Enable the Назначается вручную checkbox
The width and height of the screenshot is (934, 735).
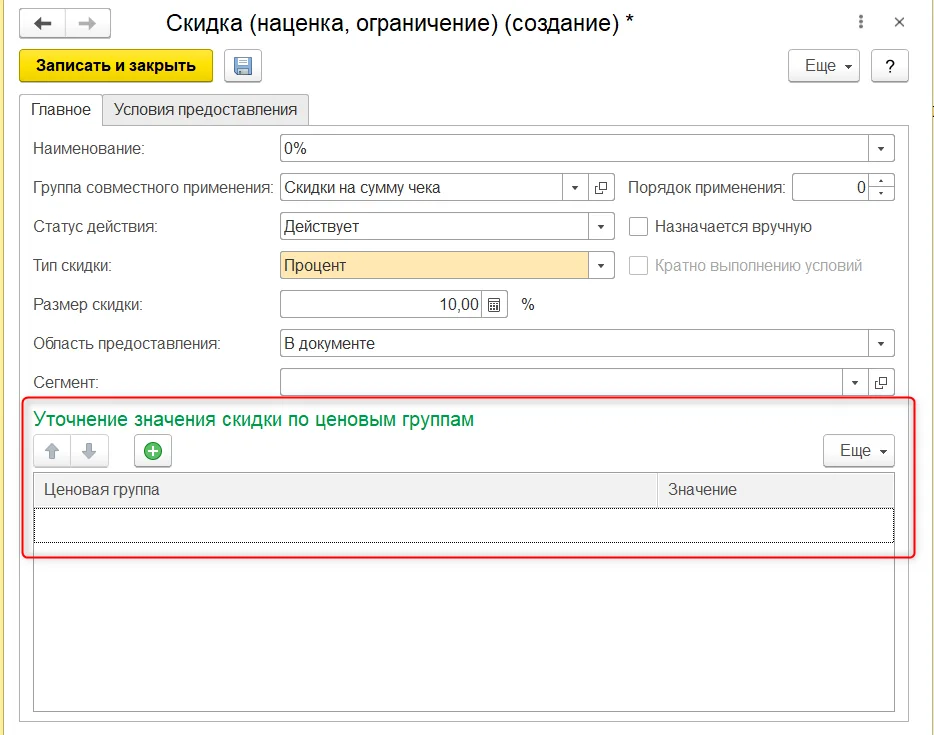pyautogui.click(x=638, y=227)
